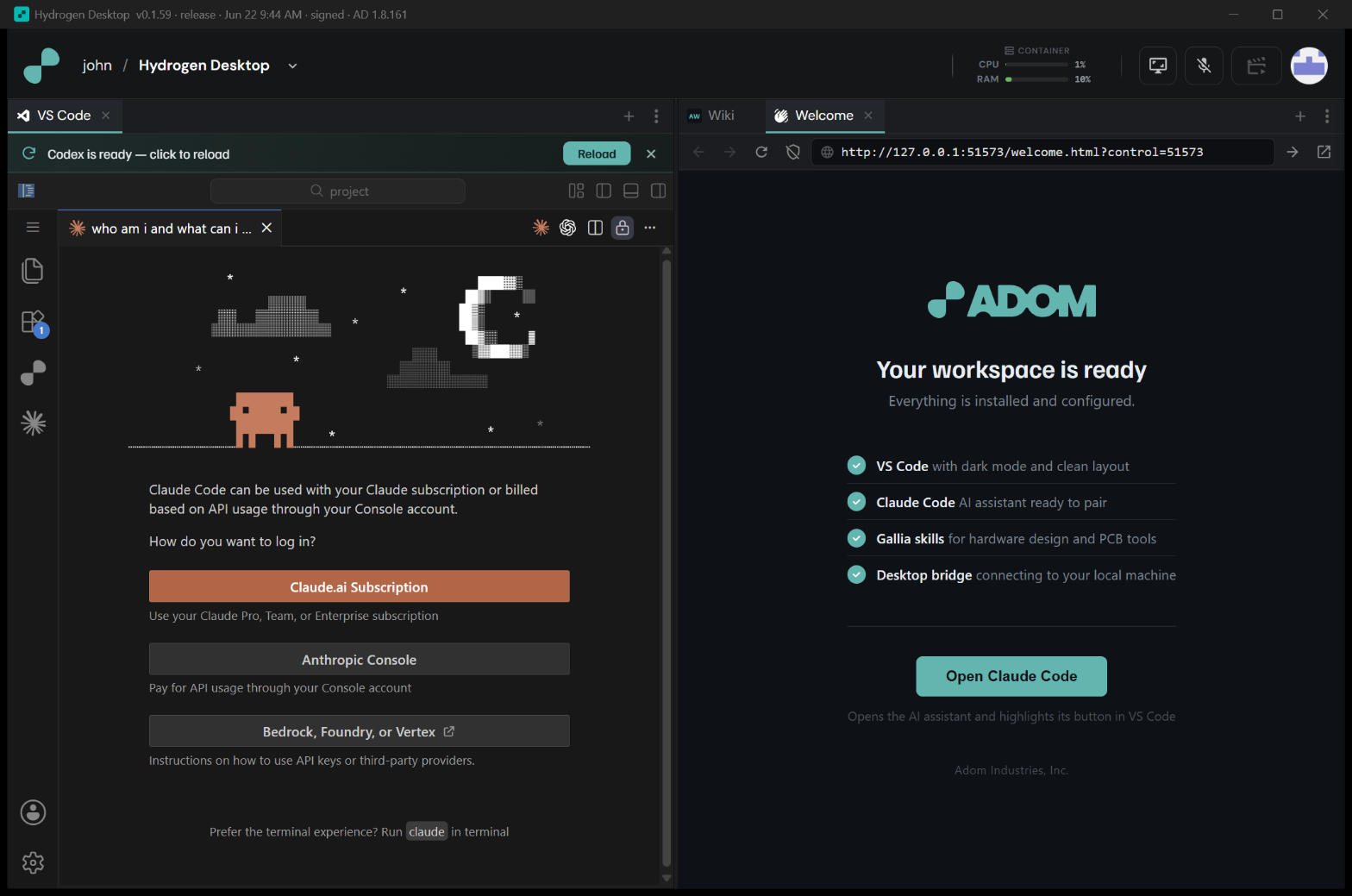Switch to the VS Code tab
Viewport: 1352px width, 896px height.
click(x=65, y=116)
